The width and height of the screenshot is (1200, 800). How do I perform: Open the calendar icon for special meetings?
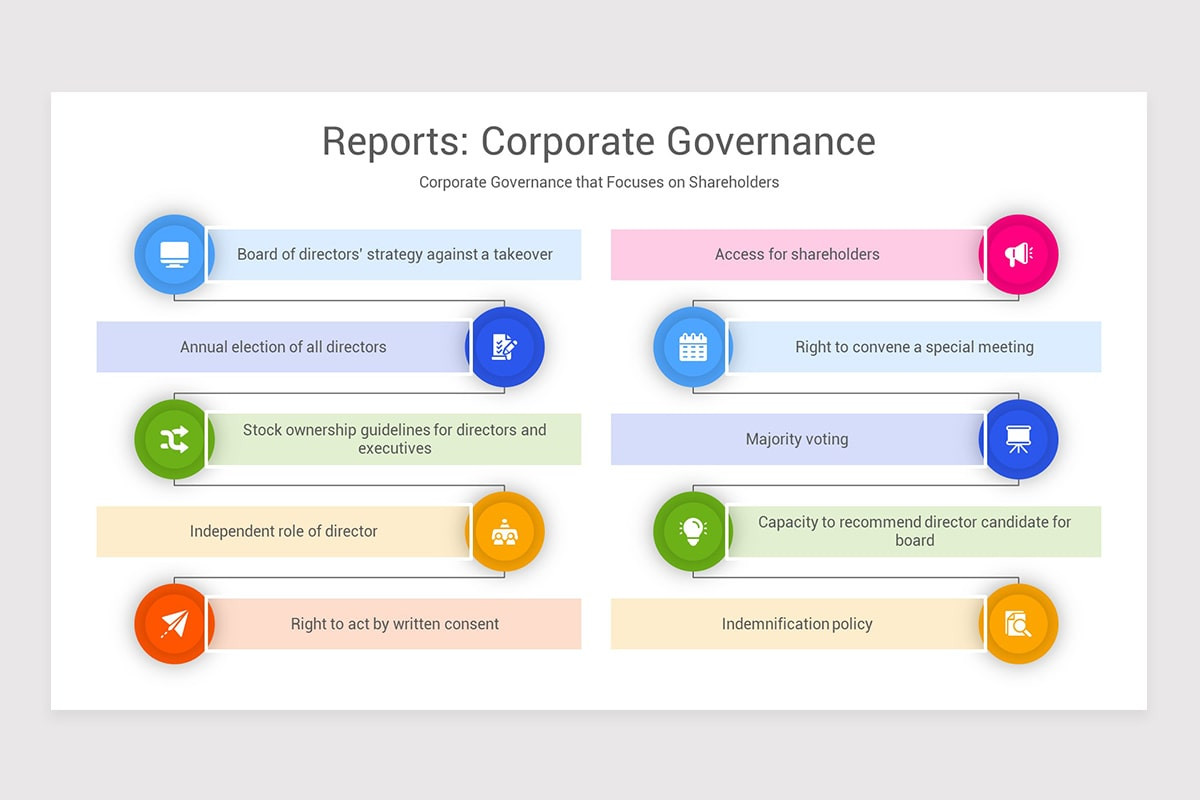point(693,347)
